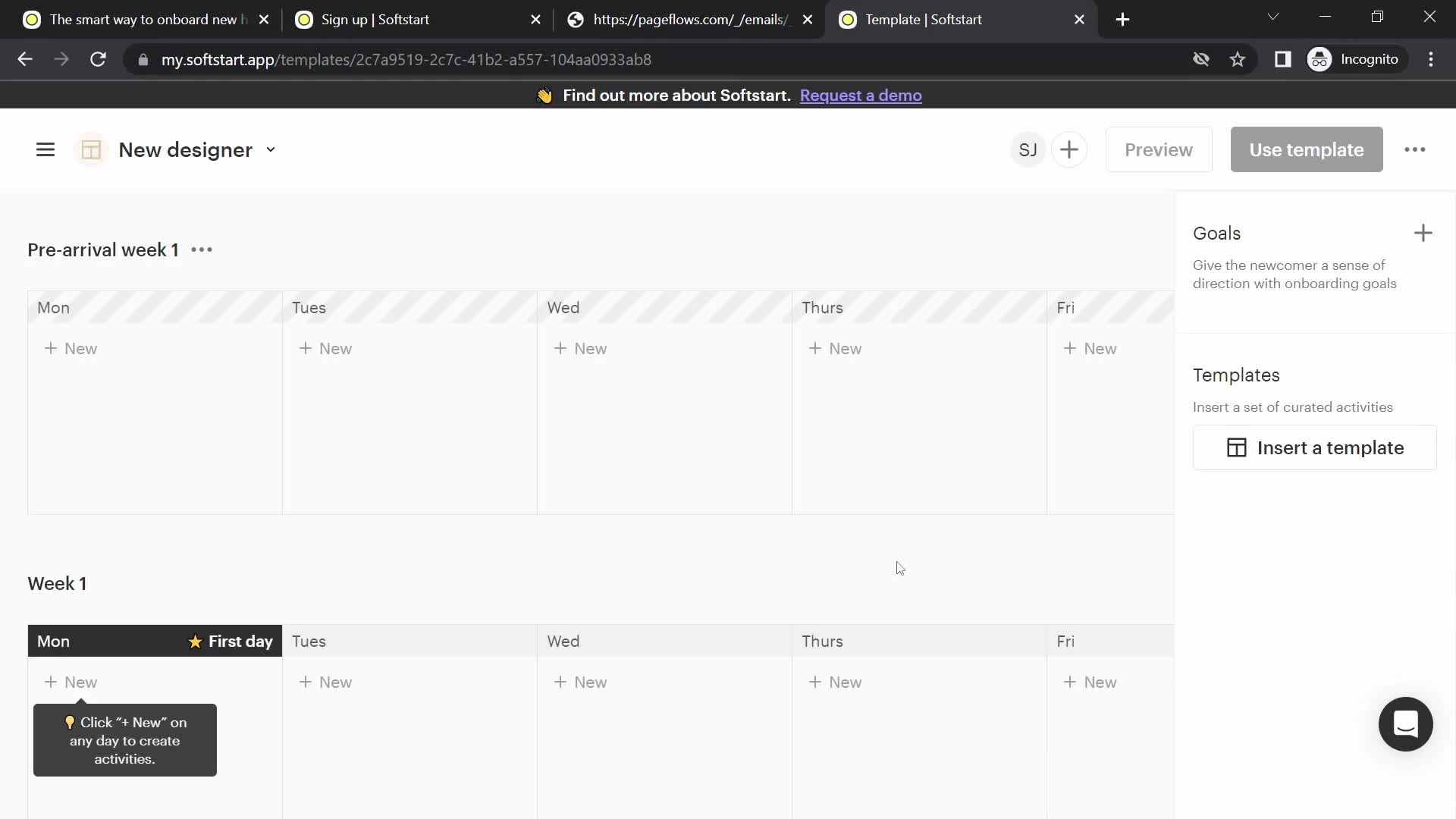The image size is (1456, 819).
Task: Expand the New designer title dropdown
Action: [x=271, y=149]
